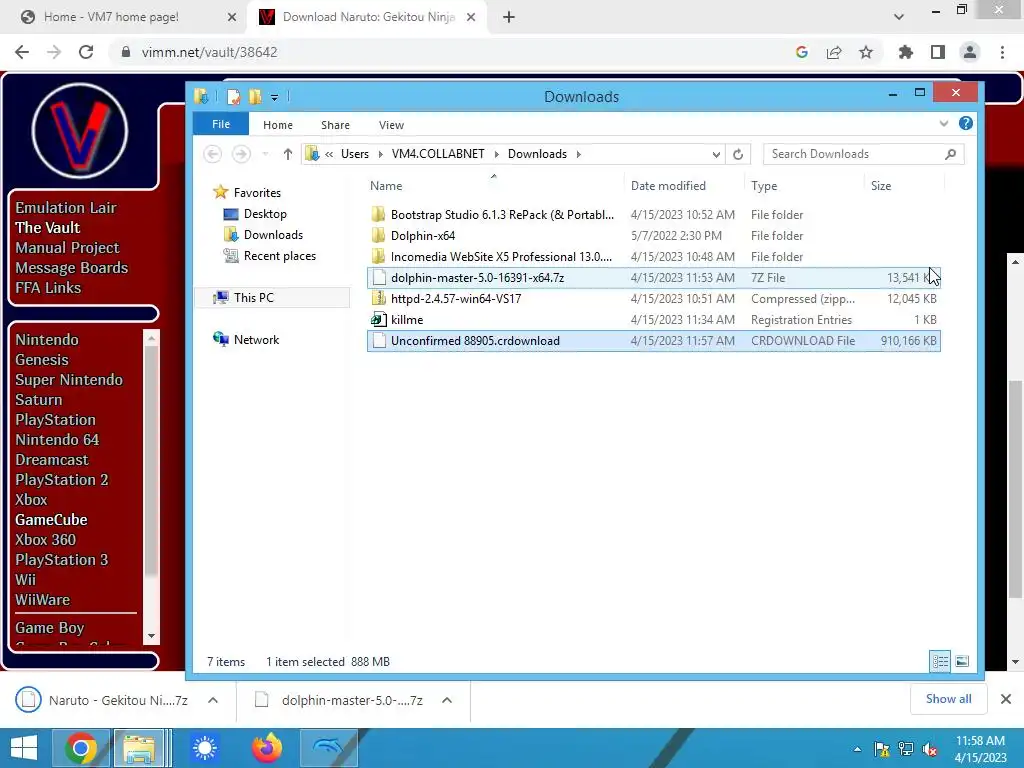The width and height of the screenshot is (1024, 768).
Task: Select Desktop in Favorites
Action: tap(264, 214)
